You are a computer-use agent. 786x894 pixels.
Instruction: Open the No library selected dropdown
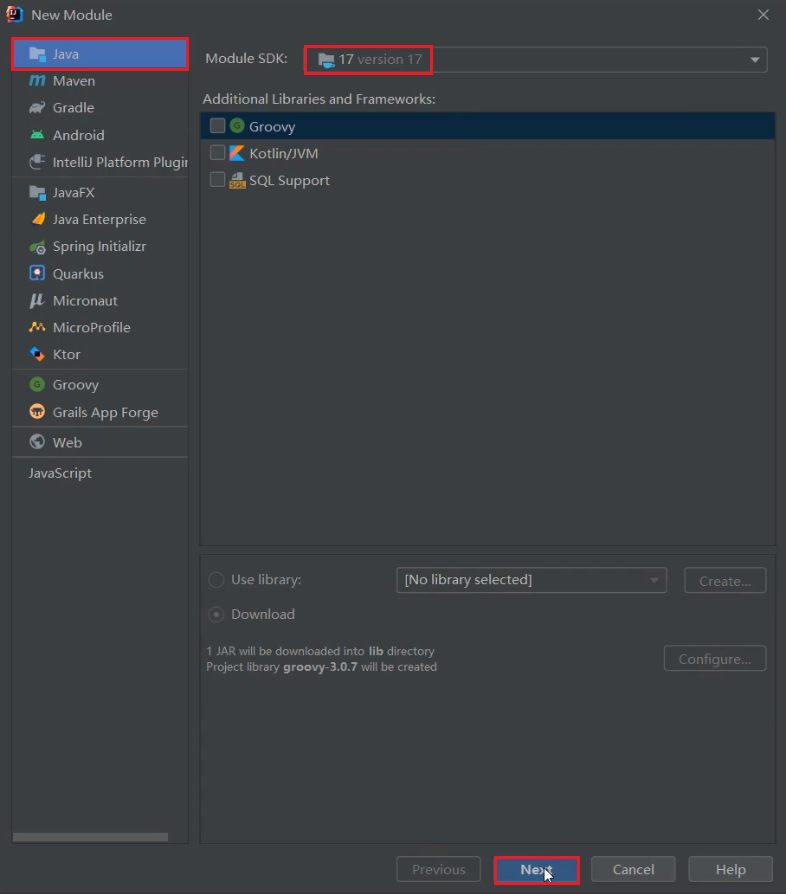pos(531,580)
